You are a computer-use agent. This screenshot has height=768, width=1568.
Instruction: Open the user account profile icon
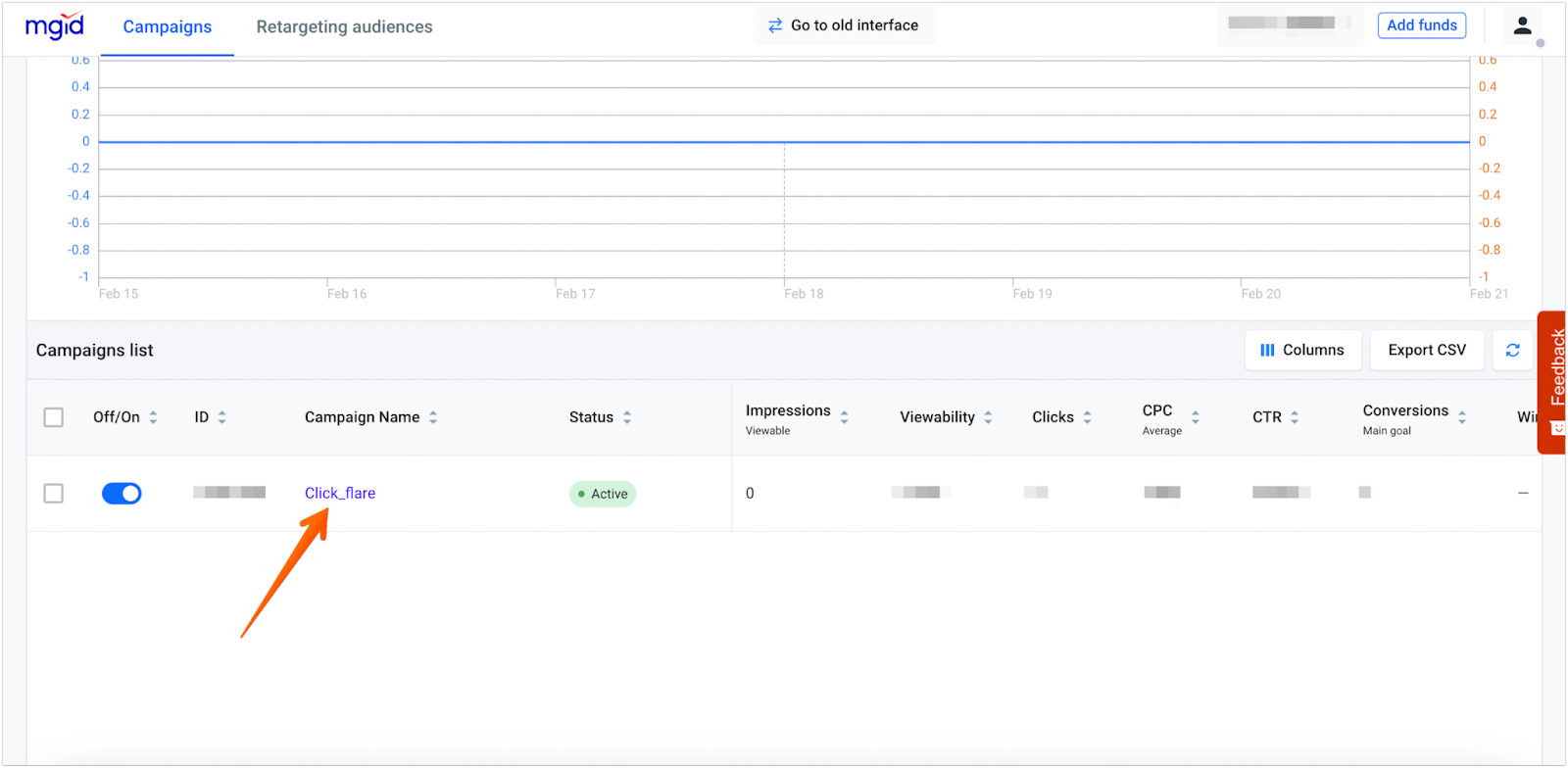[x=1522, y=26]
